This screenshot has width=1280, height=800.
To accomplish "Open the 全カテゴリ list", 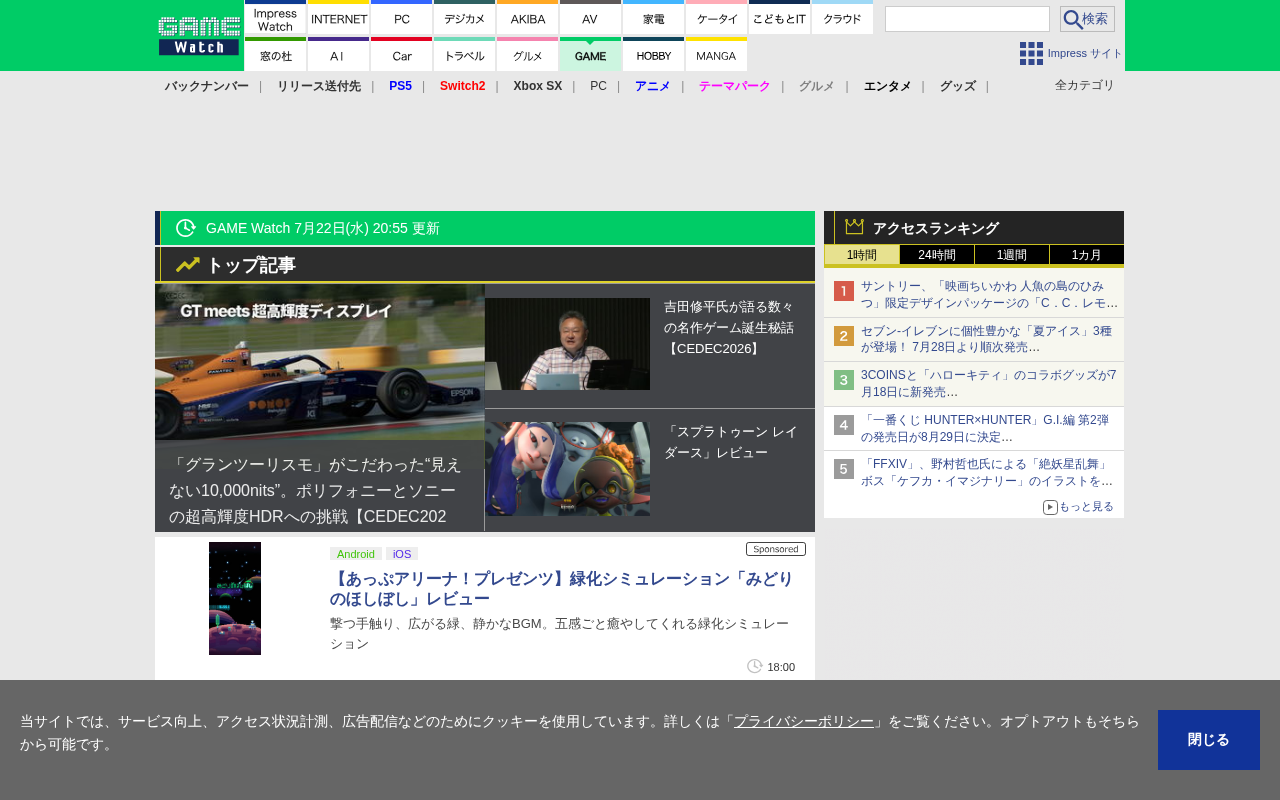I will click(x=1085, y=85).
